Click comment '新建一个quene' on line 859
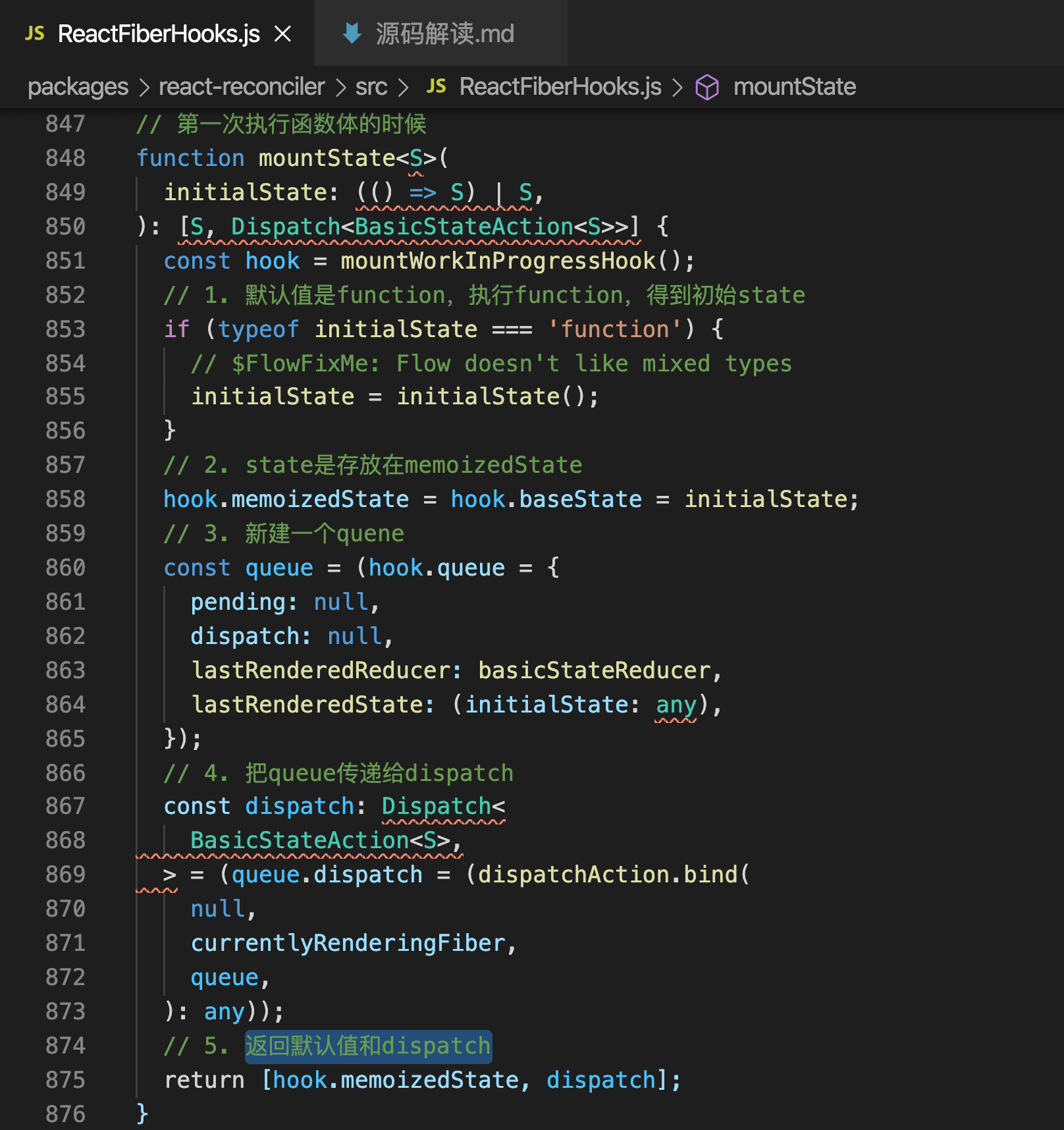1064x1130 pixels. point(325,533)
